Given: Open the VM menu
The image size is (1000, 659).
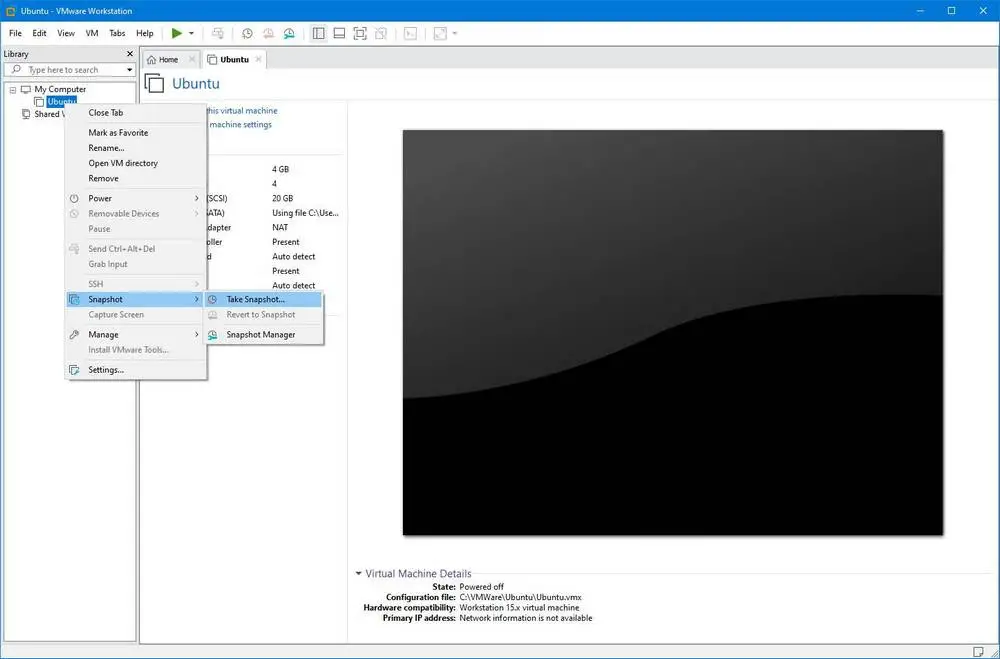Looking at the screenshot, I should (x=92, y=33).
